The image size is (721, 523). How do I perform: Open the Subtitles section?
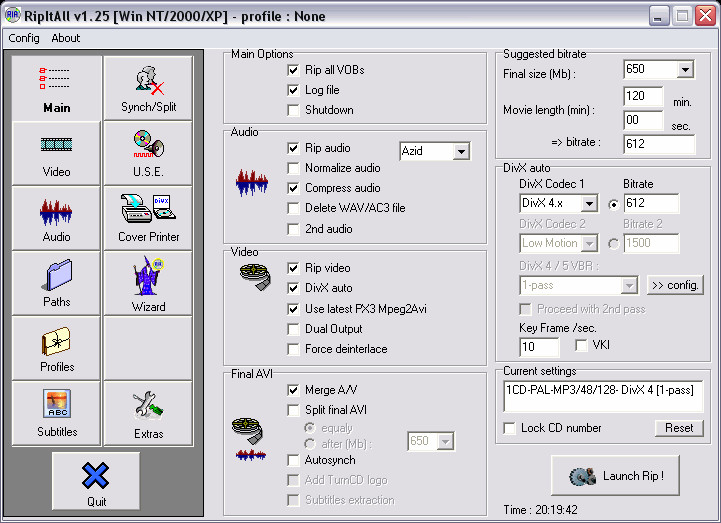pos(57,413)
